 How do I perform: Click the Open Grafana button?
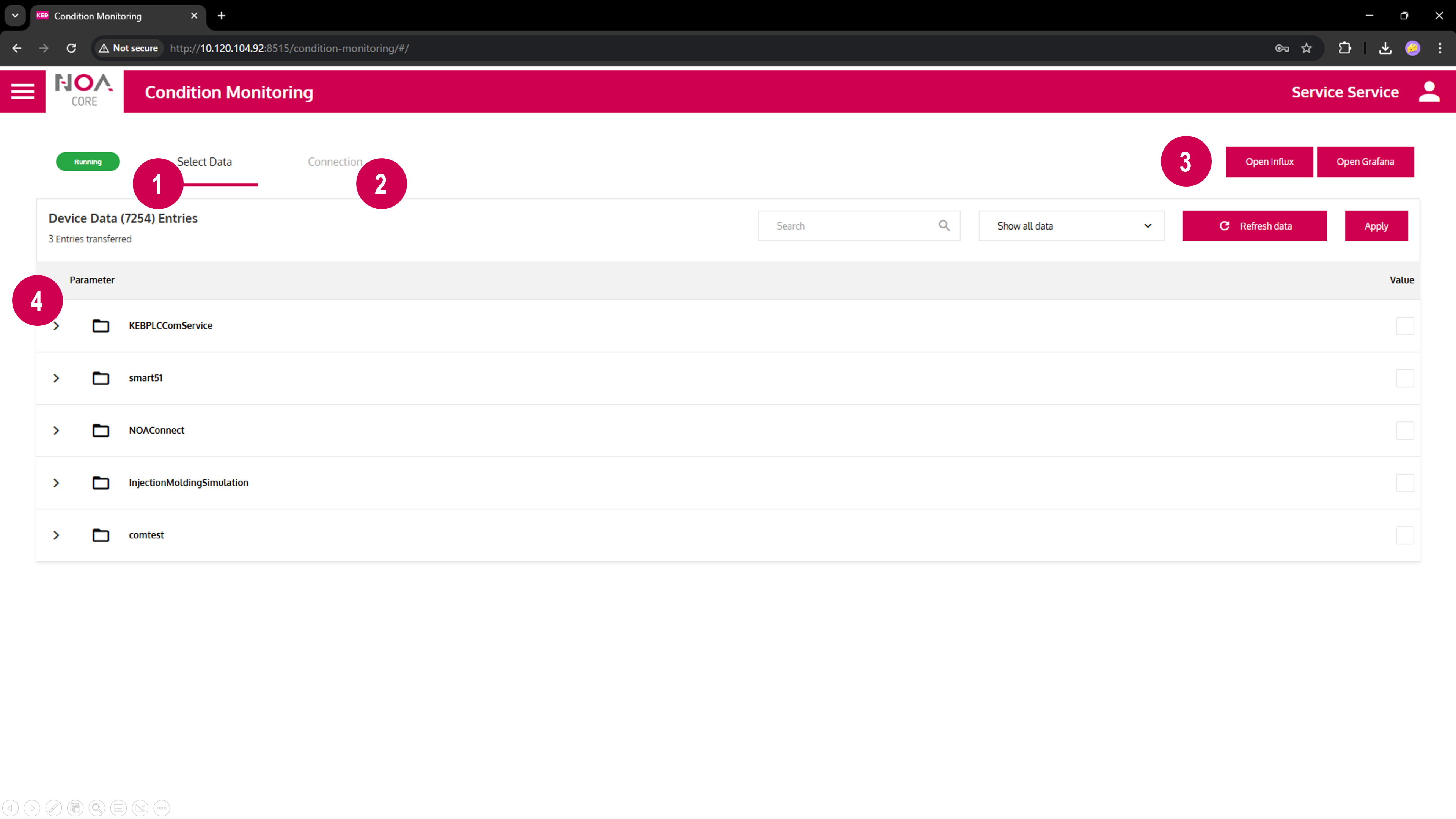click(x=1365, y=162)
